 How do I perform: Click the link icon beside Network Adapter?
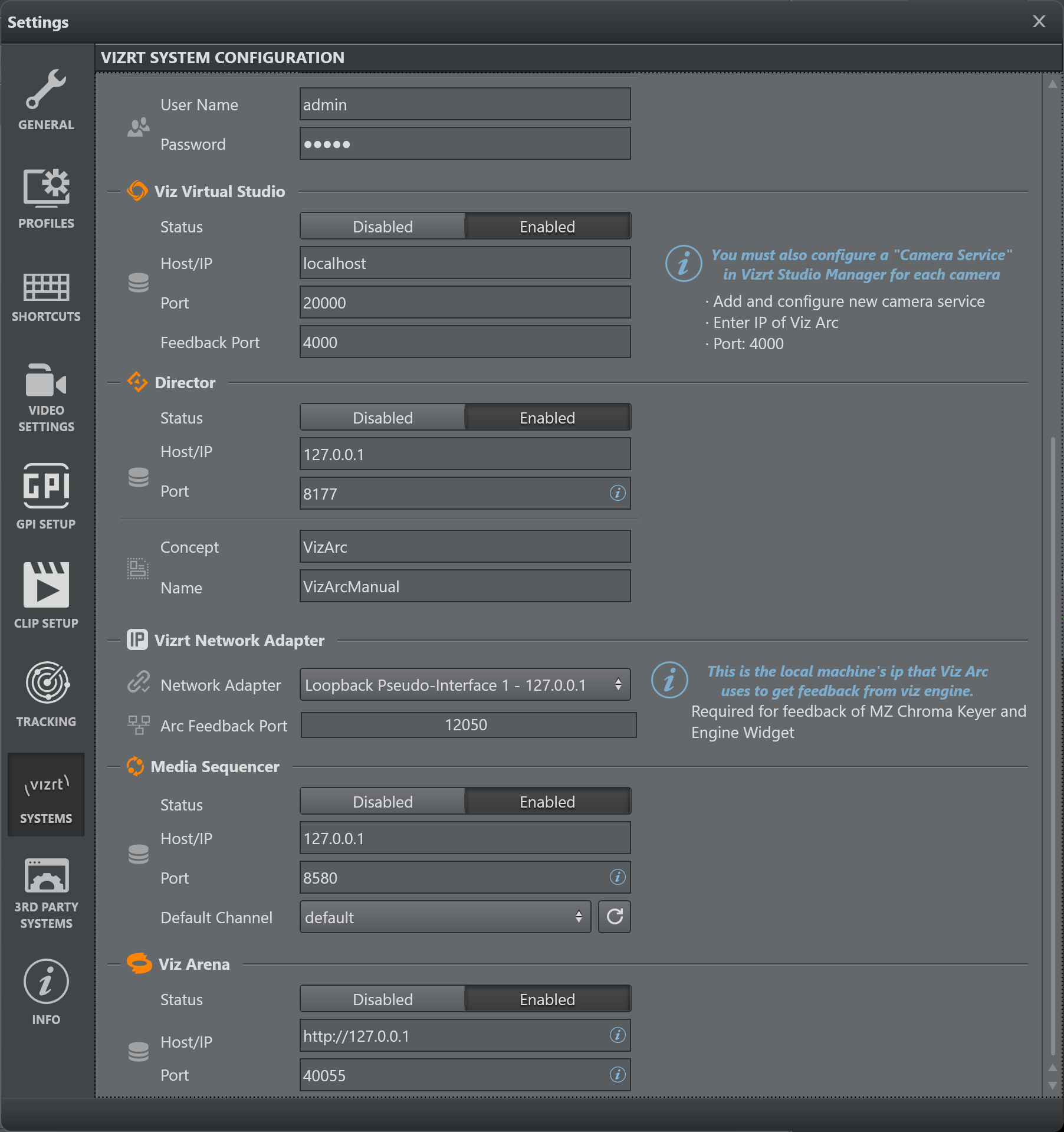tap(139, 682)
